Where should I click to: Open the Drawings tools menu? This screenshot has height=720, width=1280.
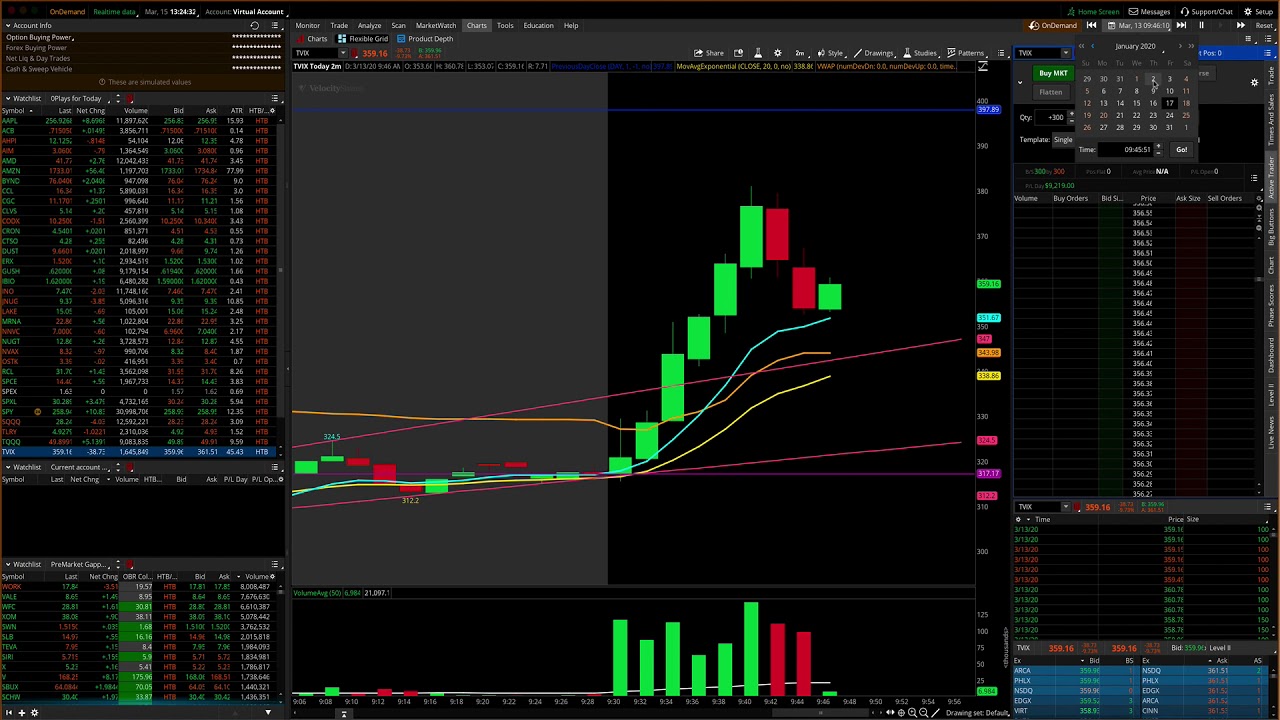(x=873, y=53)
